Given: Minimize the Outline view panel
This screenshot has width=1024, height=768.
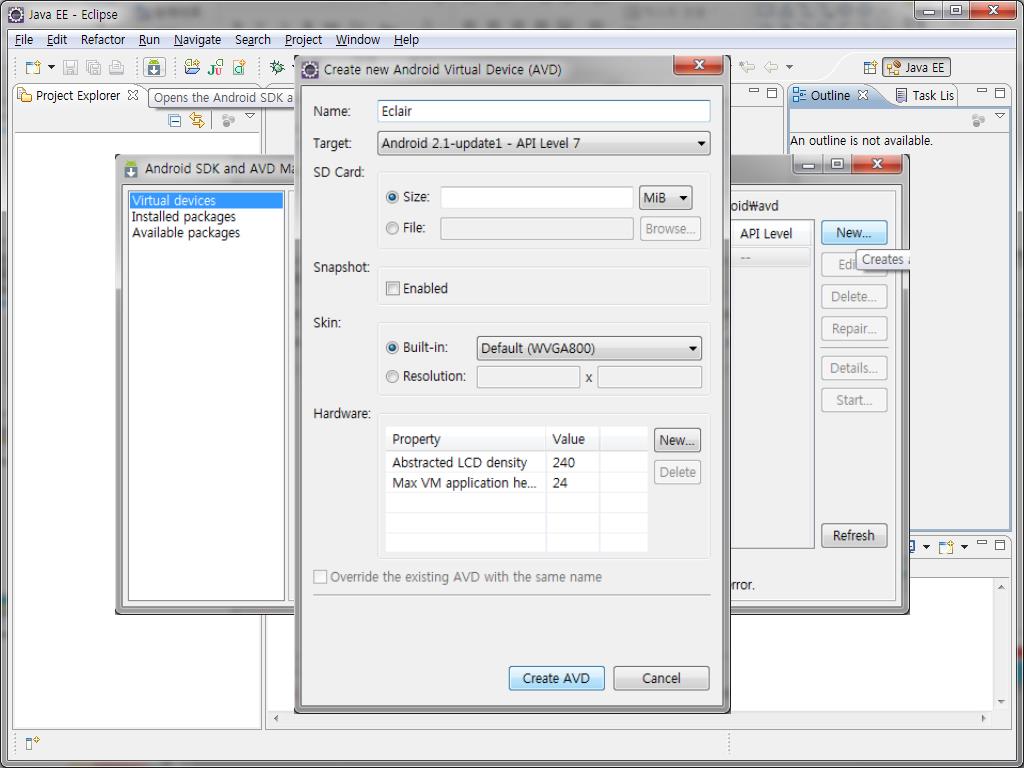Looking at the screenshot, I should [982, 92].
